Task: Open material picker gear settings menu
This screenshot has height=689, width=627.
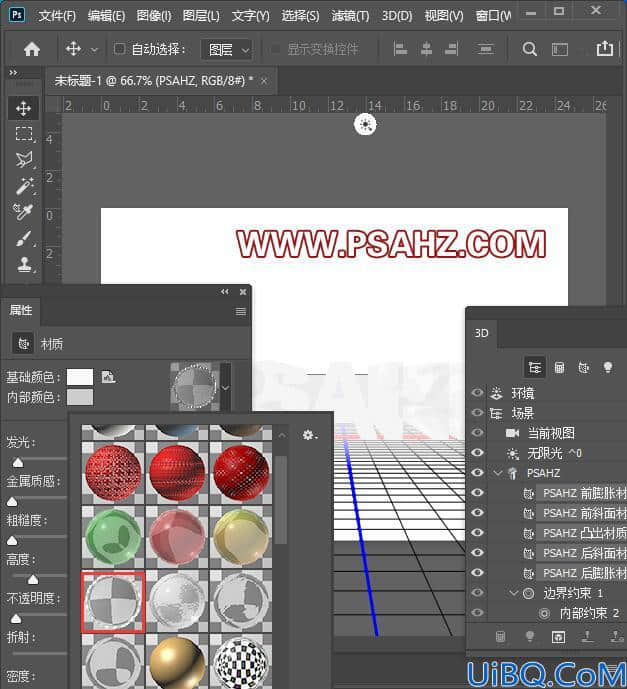Action: [x=310, y=435]
